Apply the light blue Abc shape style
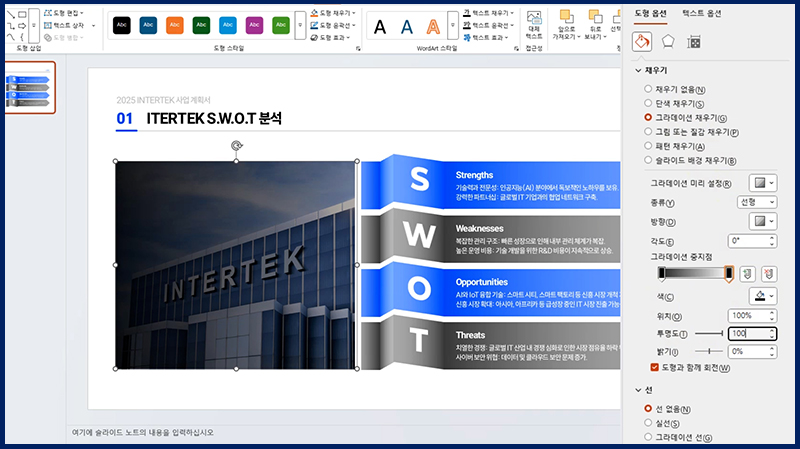Image resolution: width=800 pixels, height=449 pixels. [228, 25]
